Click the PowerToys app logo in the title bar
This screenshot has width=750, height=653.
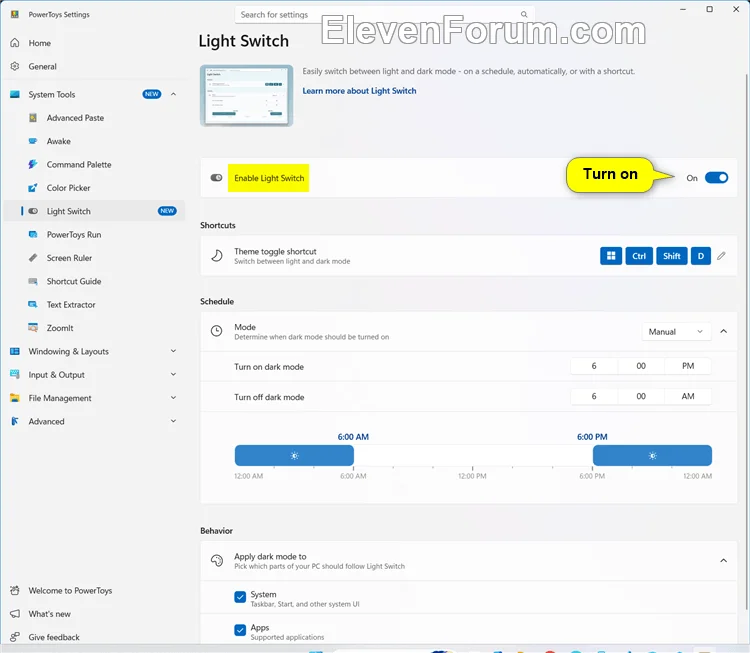(x=15, y=14)
